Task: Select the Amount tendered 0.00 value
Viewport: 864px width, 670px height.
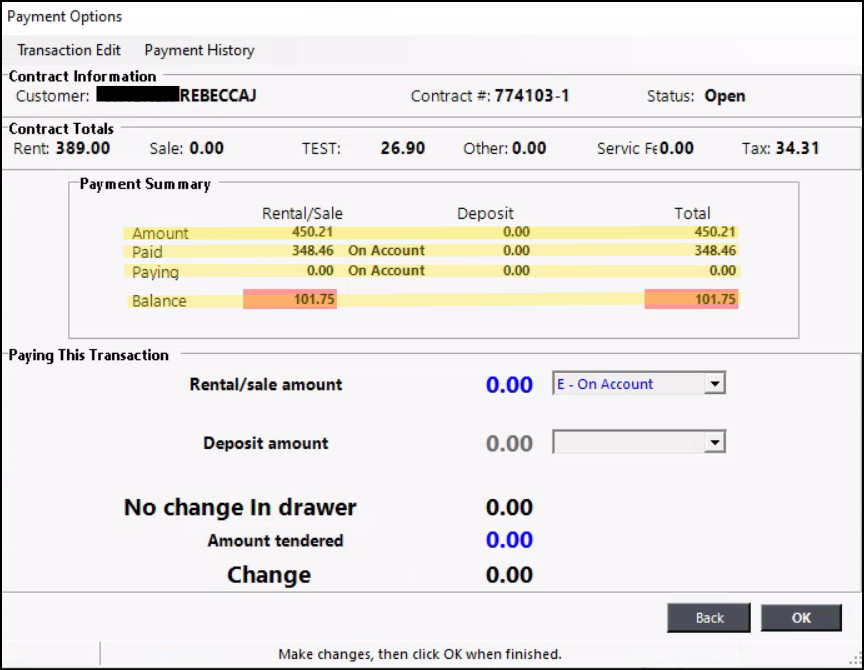Action: coord(509,540)
